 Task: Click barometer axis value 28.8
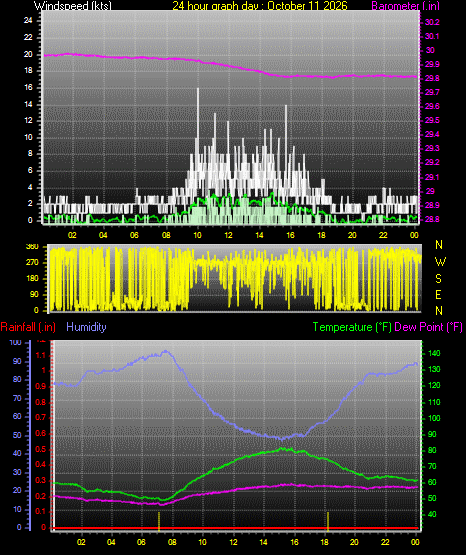pyautogui.click(x=432, y=219)
